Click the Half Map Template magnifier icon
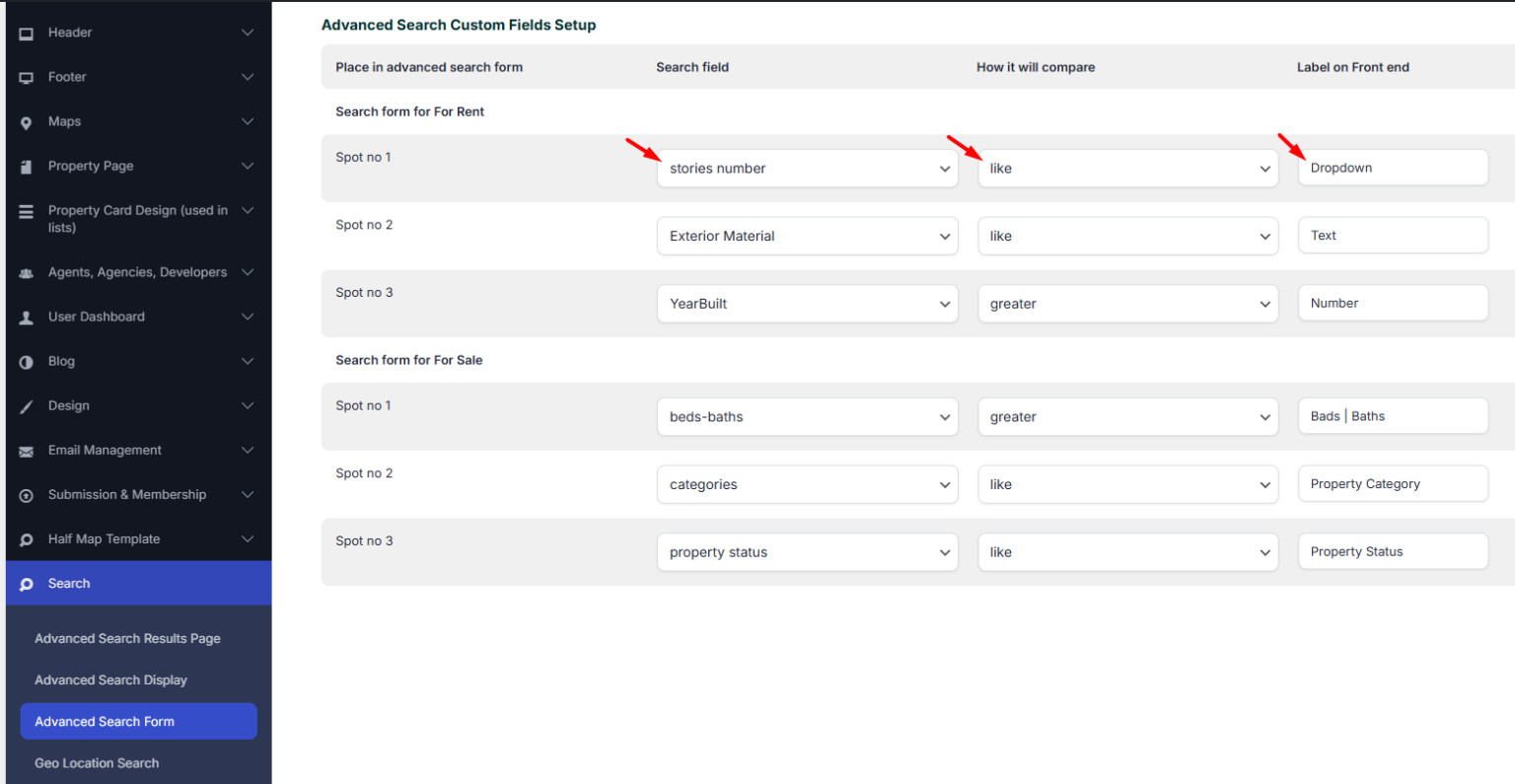 tap(27, 539)
